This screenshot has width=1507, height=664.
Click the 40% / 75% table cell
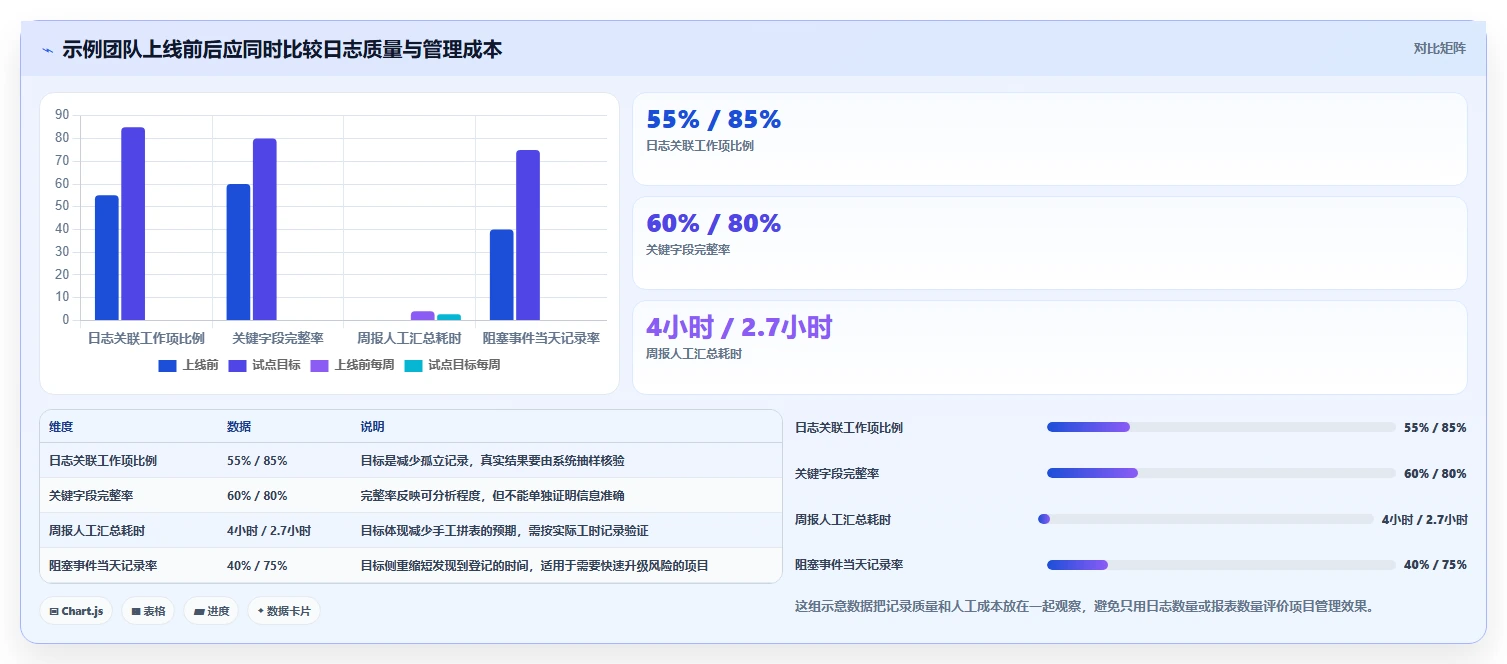pos(257,566)
